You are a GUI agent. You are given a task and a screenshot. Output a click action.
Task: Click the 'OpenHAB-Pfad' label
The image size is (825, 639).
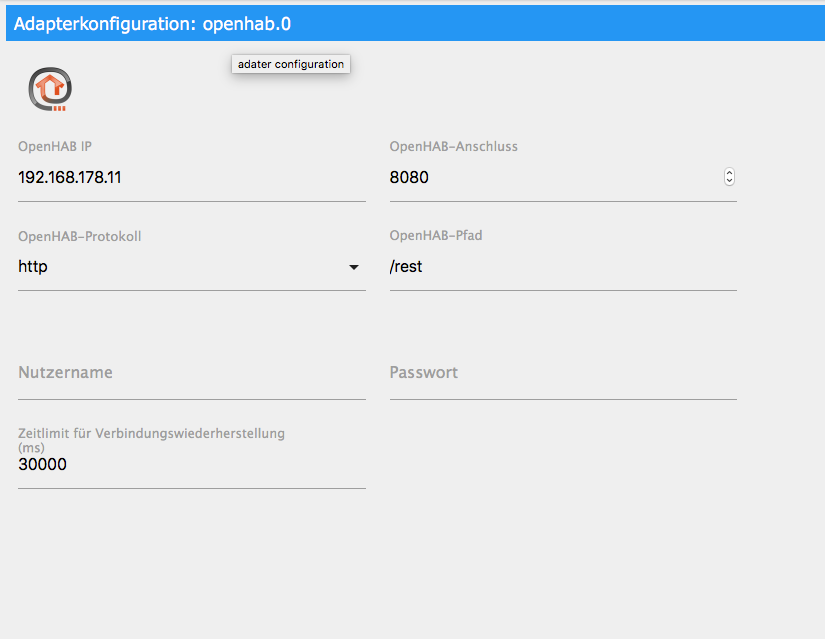[x=436, y=235]
